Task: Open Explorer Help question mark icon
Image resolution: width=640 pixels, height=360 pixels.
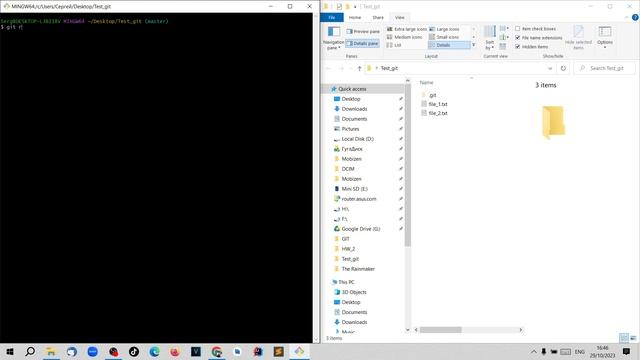Action: point(635,18)
